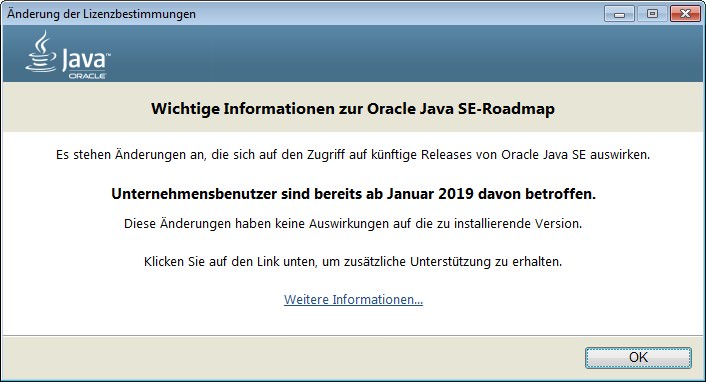The height and width of the screenshot is (382, 706).
Task: Click the heading Wichtige Informationen zur Oracle Java SE-Roadmap
Action: (x=353, y=109)
